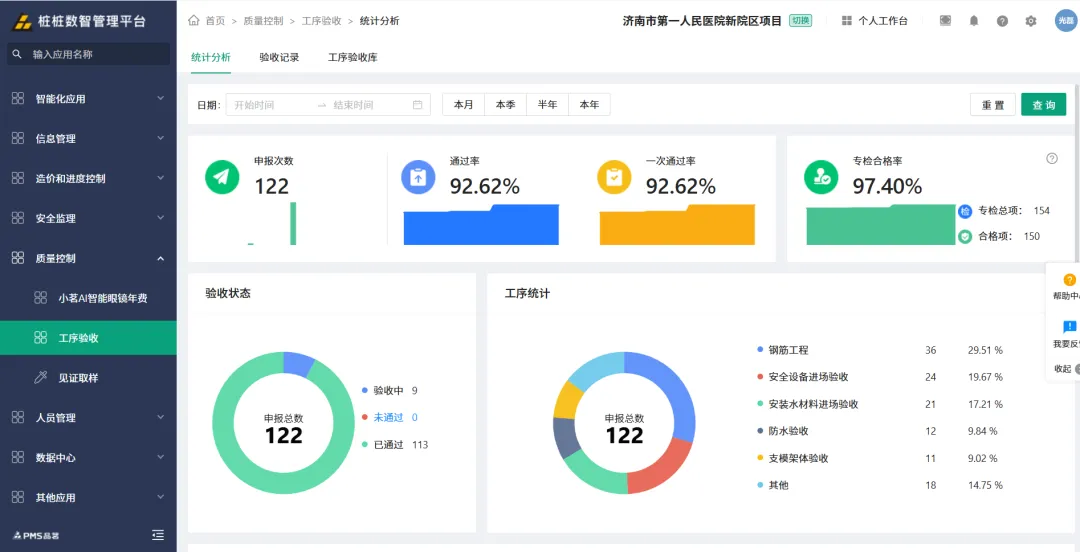Click the 安全监理 grid icon
Screen dimensions: 1080x552
(x=18, y=218)
